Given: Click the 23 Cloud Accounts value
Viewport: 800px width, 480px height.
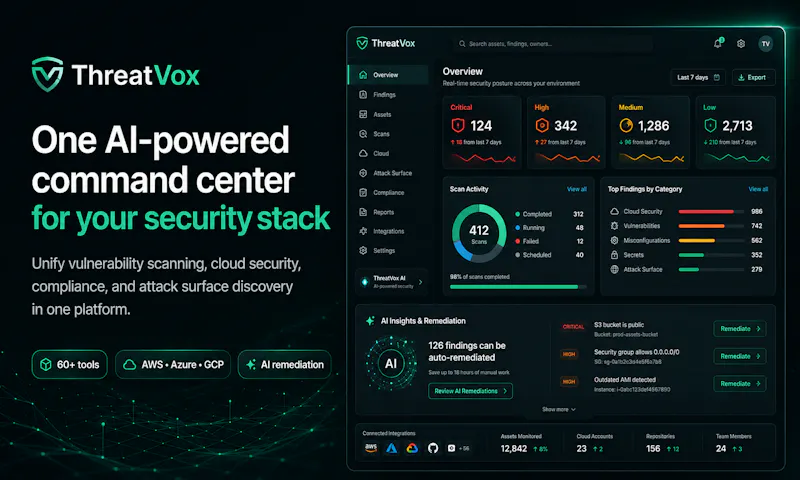Looking at the screenshot, I should pos(582,449).
